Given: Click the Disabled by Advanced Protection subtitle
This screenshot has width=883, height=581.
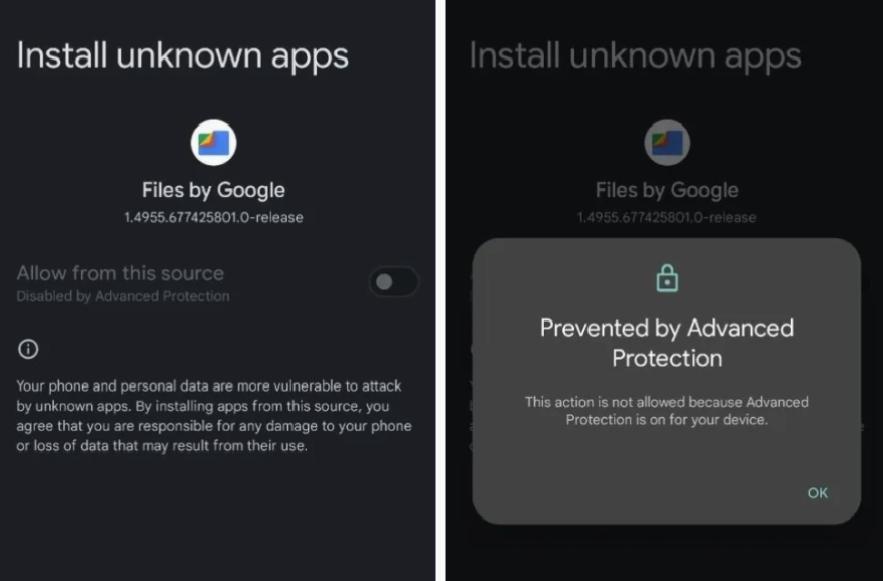Looking at the screenshot, I should (x=123, y=296).
